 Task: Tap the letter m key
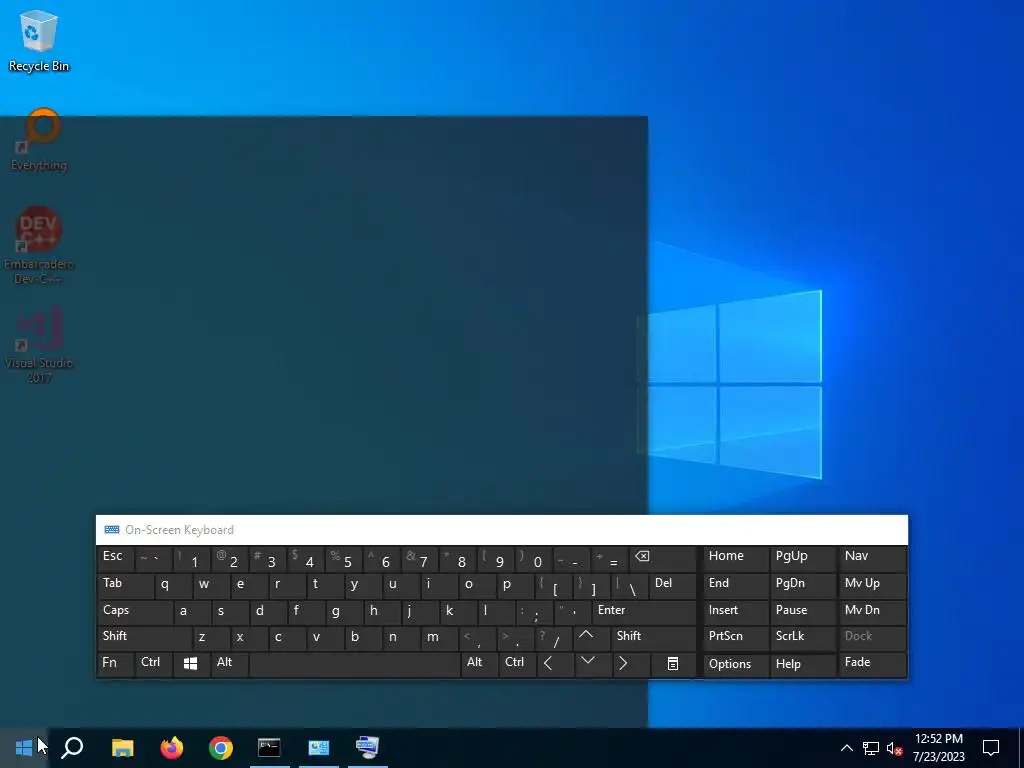tap(440, 637)
